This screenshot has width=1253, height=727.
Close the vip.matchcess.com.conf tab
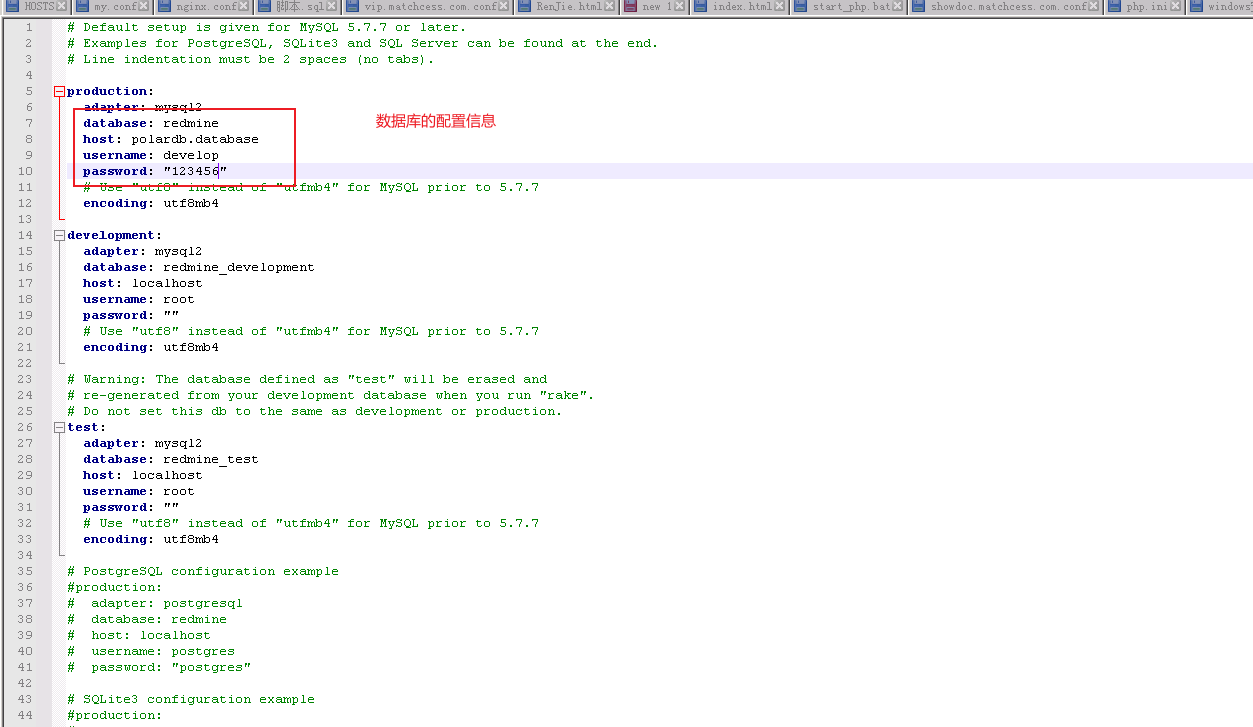point(505,7)
